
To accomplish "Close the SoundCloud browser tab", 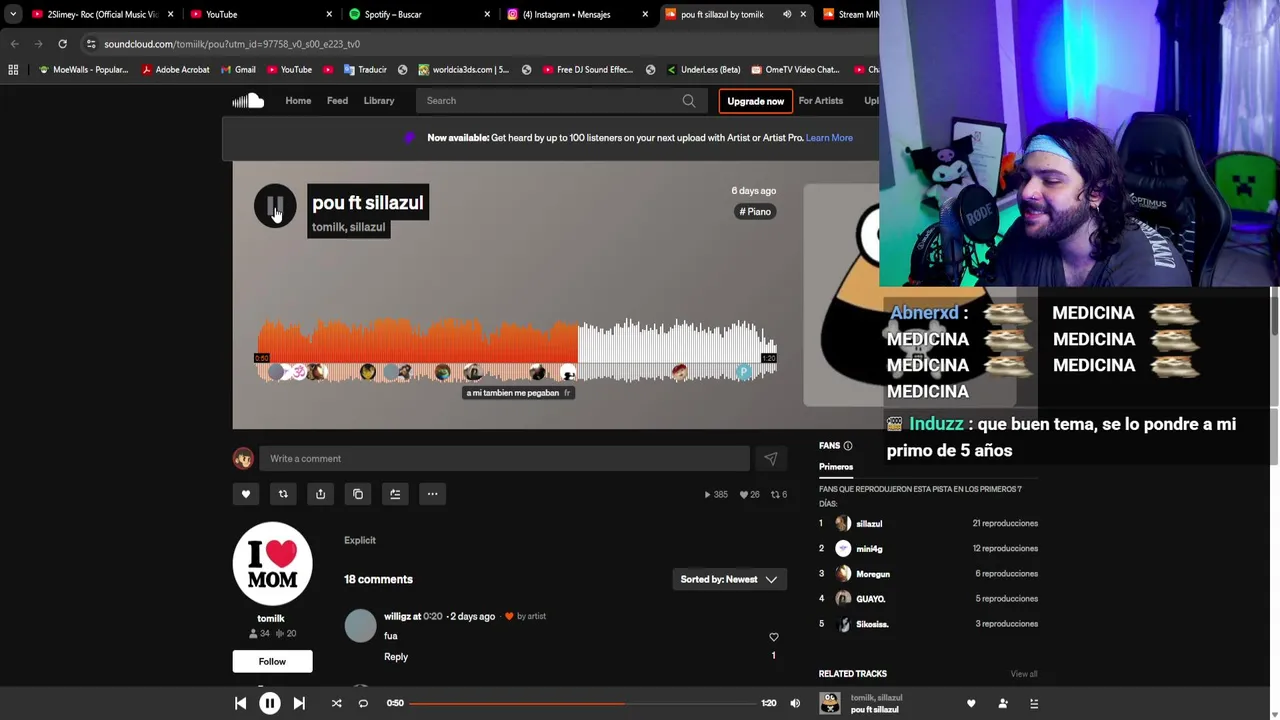I will click(x=803, y=14).
